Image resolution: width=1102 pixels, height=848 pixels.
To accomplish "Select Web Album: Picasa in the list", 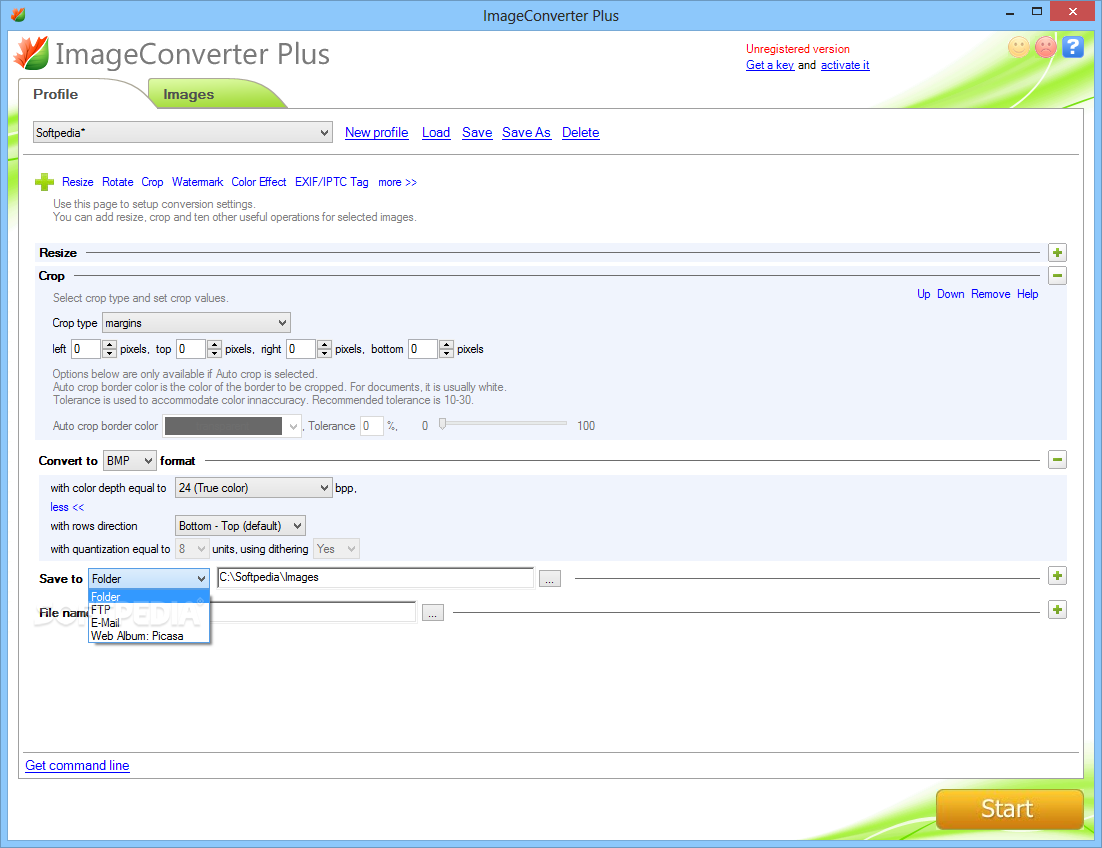I will 149,636.
